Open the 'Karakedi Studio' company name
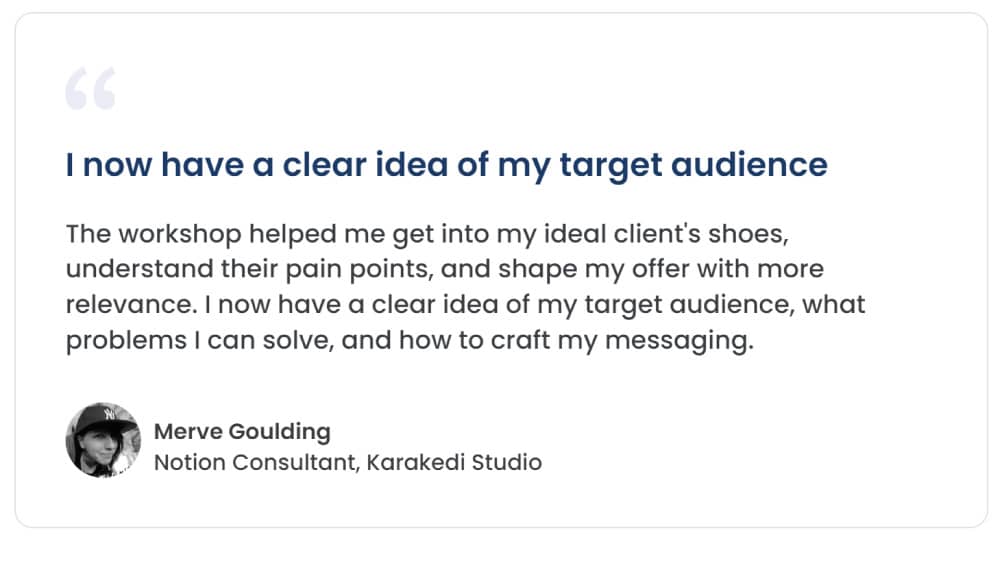Viewport: 1000px width, 572px height. pyautogui.click(x=454, y=462)
